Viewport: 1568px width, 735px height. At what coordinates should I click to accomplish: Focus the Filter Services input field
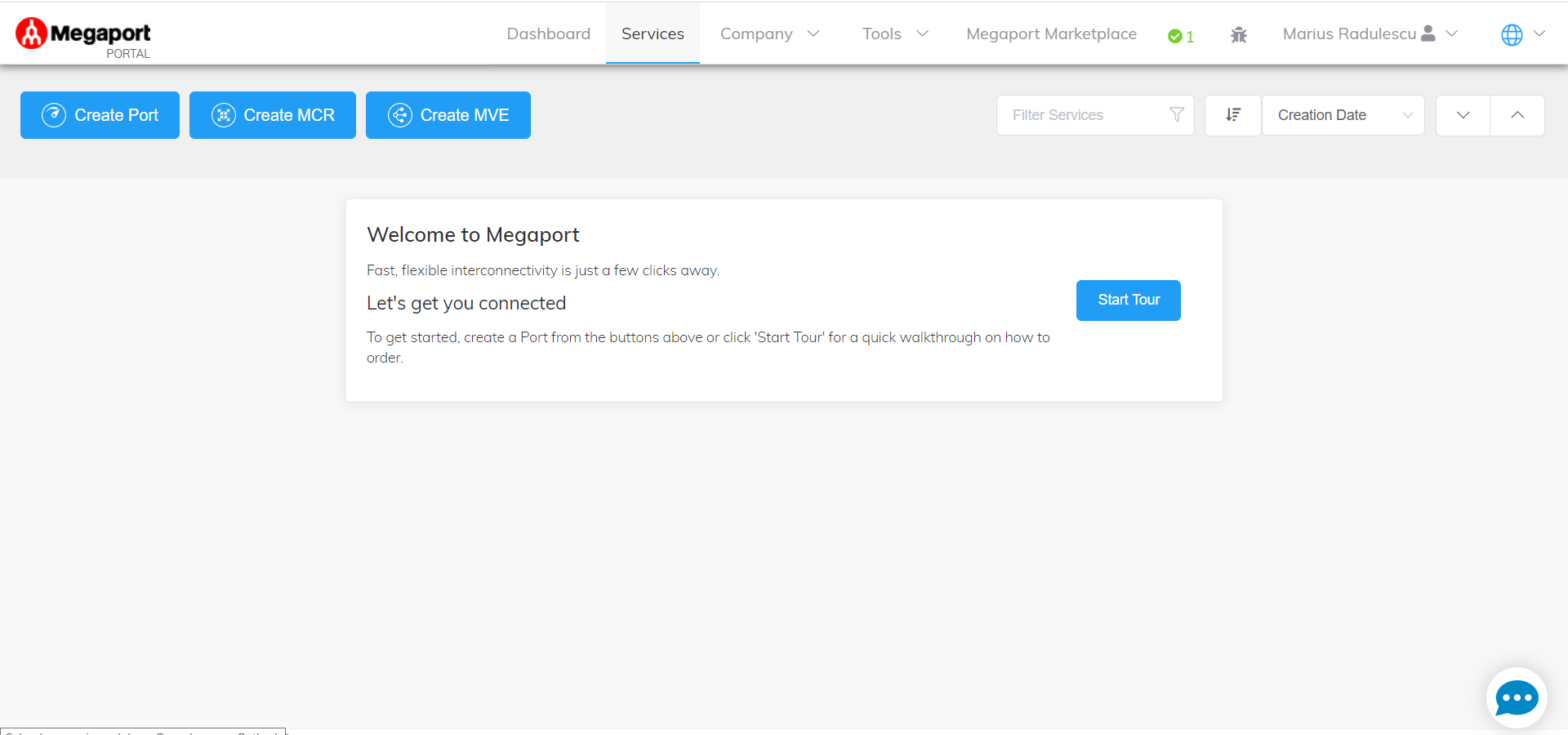[x=1095, y=115]
